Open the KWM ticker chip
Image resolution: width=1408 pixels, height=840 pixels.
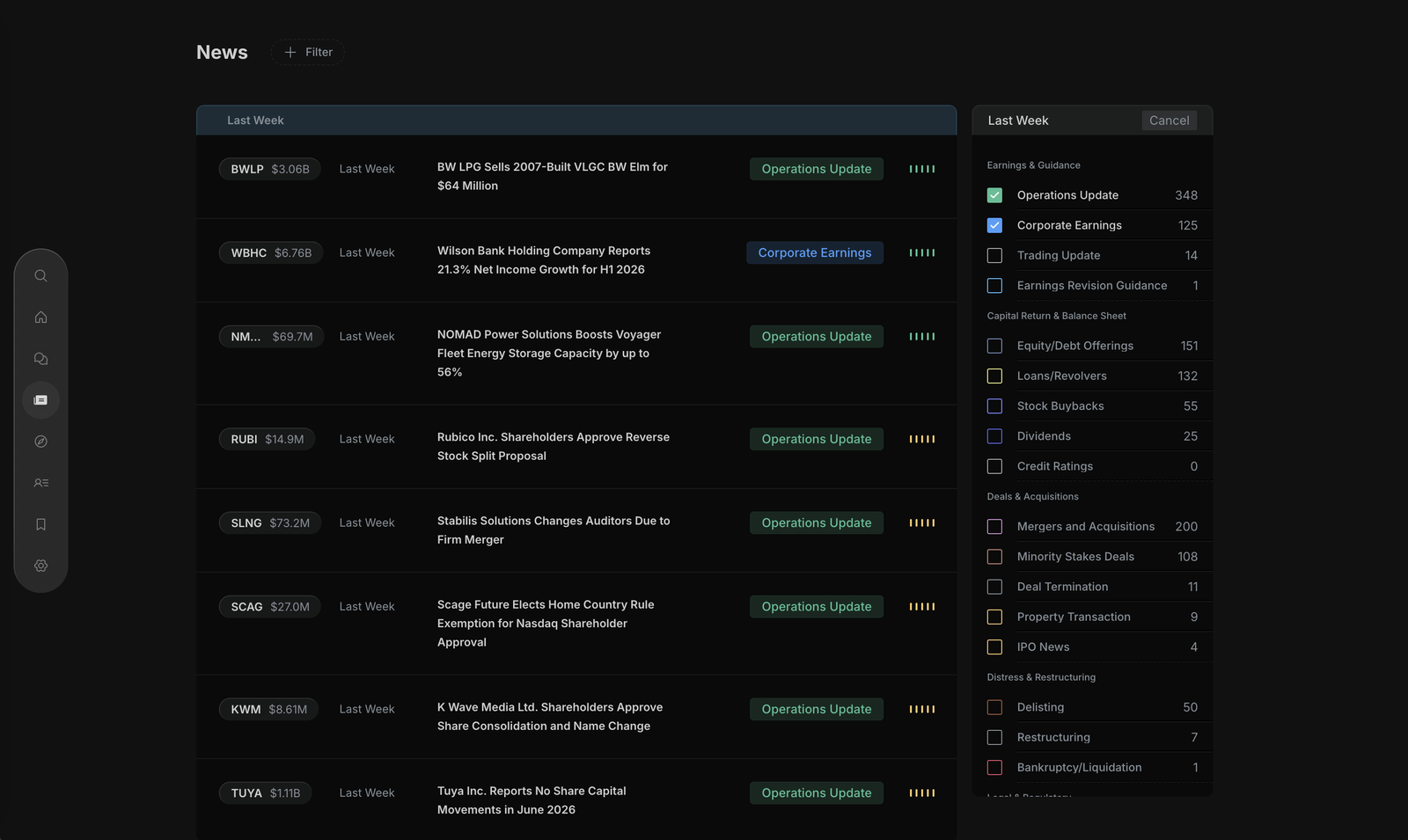point(268,709)
